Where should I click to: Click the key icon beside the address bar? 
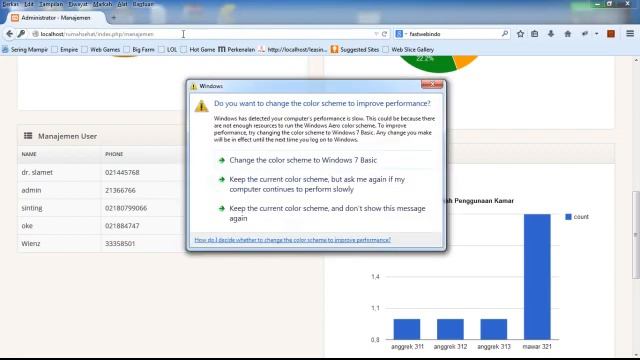coord(21,34)
